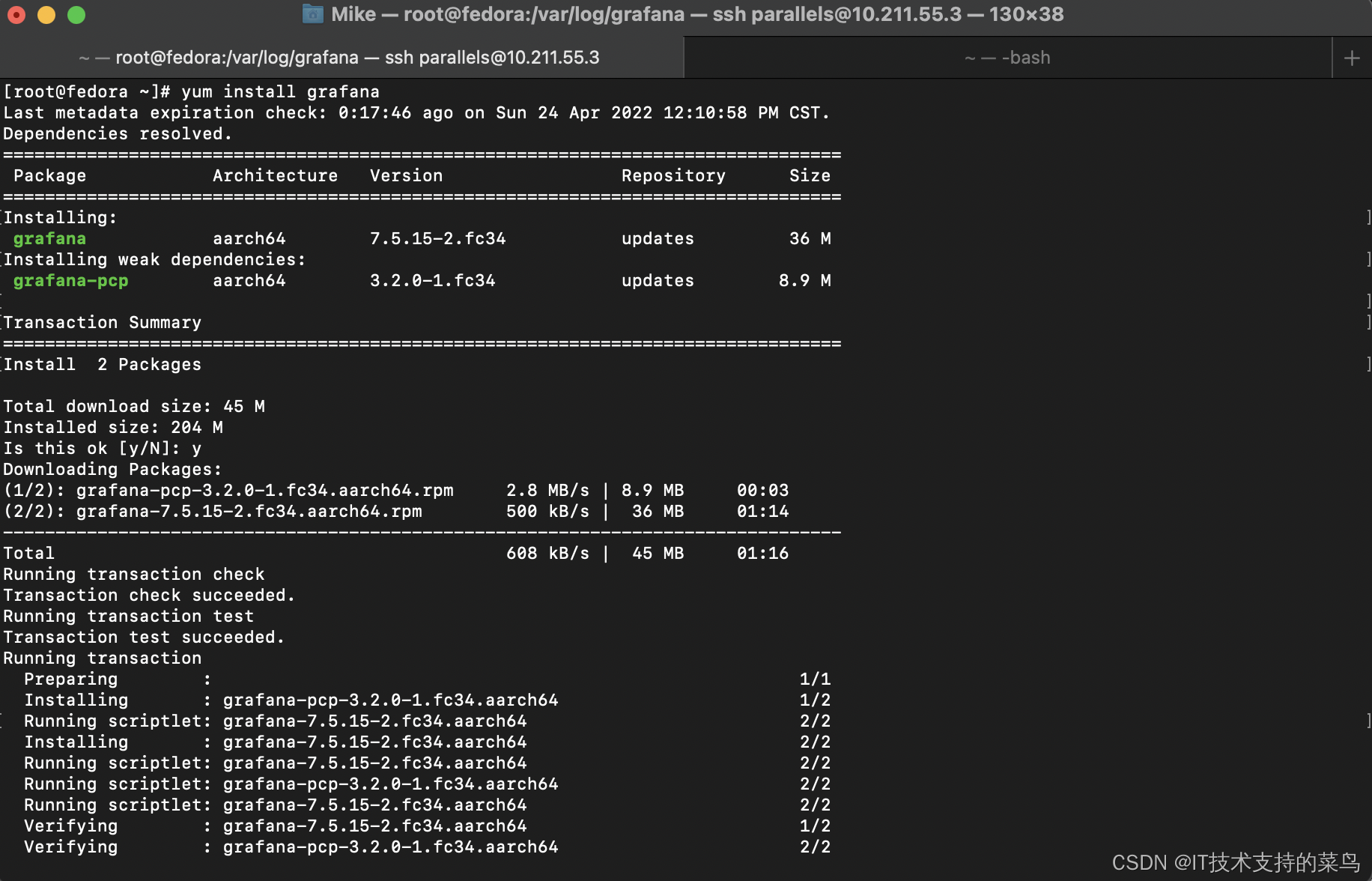Click the folder icon in the title bar
The width and height of the screenshot is (1372, 881).
pos(312,13)
